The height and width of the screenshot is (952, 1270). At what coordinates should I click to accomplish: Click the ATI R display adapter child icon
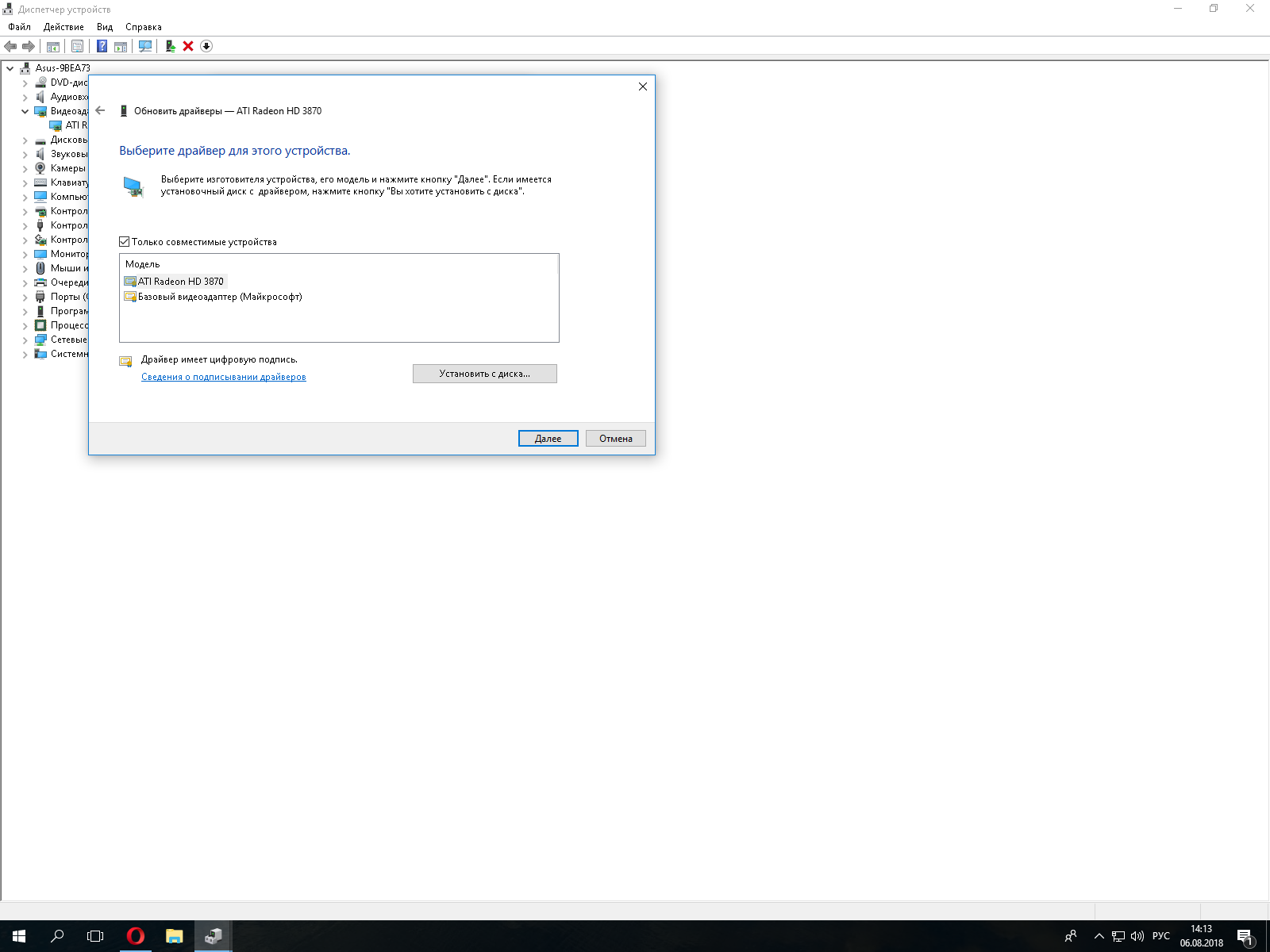[56, 125]
